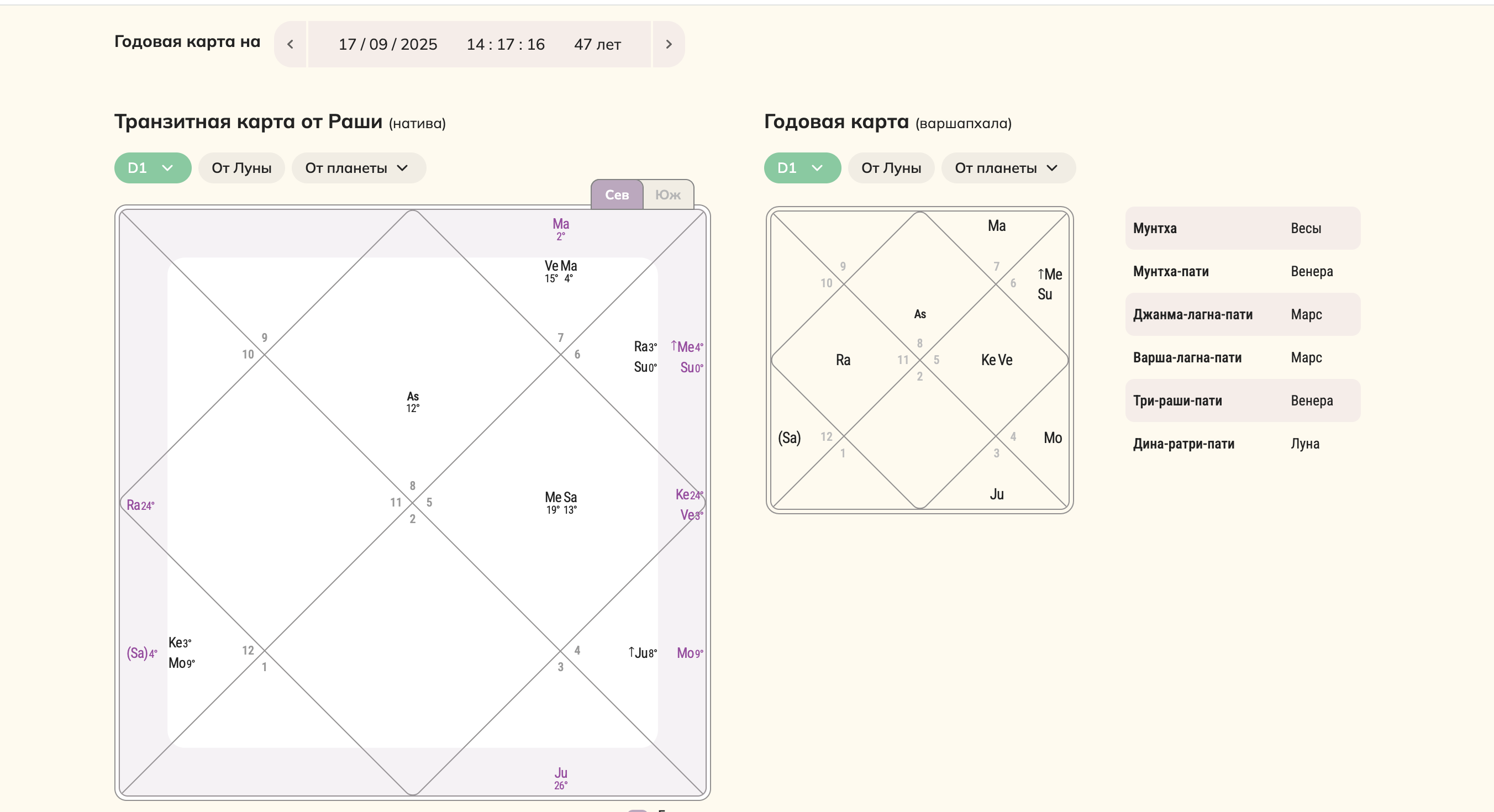This screenshot has width=1494, height=812.
Task: Select the 'Три-раши-пати' row
Action: (x=1242, y=401)
